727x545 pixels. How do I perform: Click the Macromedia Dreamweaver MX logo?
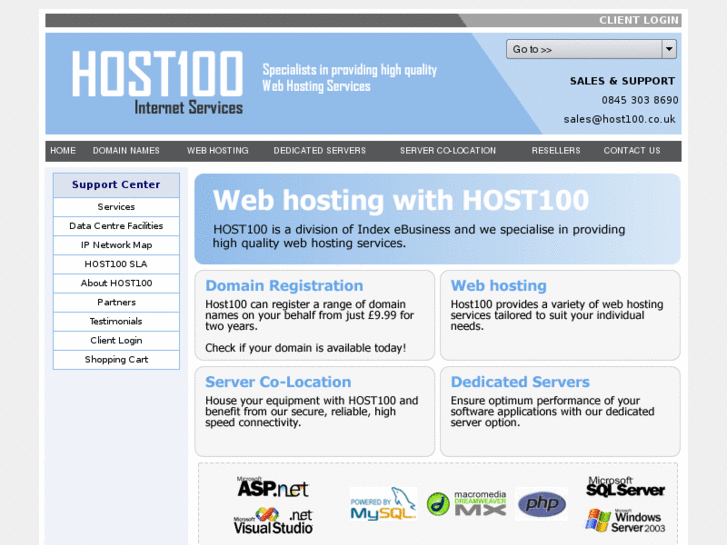tap(466, 504)
